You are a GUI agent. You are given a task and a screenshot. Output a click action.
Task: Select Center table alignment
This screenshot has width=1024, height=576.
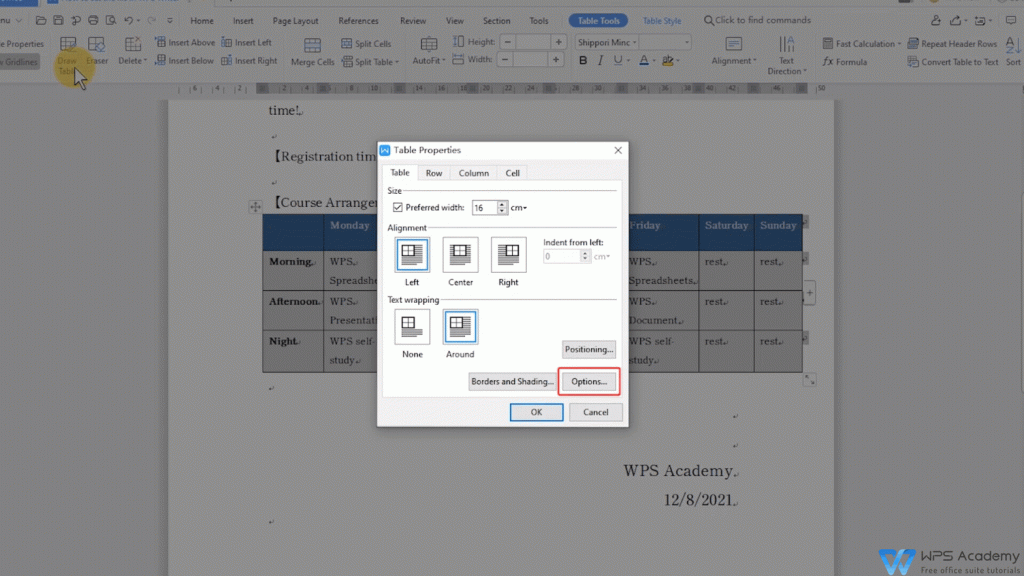pos(460,255)
